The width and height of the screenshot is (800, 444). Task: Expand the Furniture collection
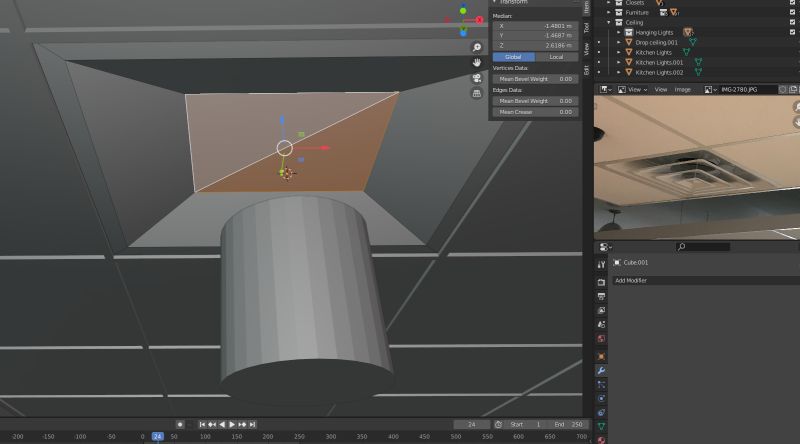pyautogui.click(x=609, y=12)
